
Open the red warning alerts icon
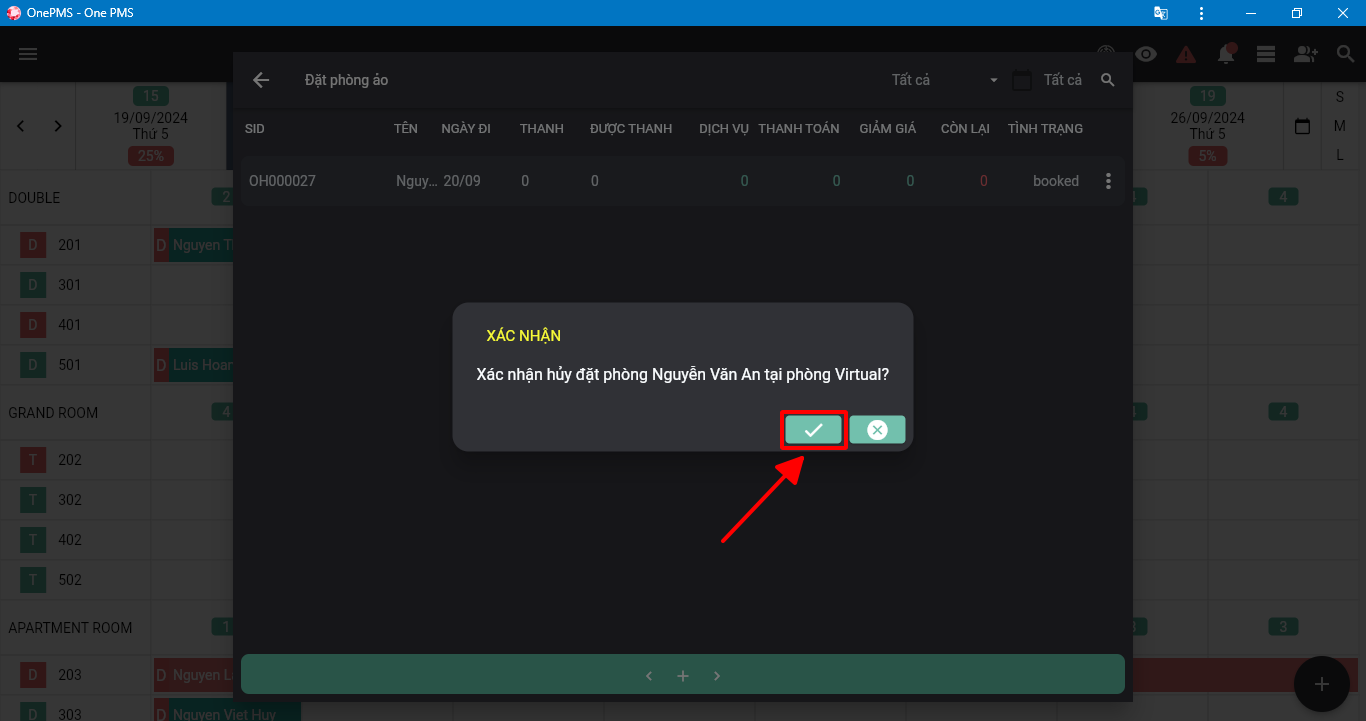point(1186,54)
